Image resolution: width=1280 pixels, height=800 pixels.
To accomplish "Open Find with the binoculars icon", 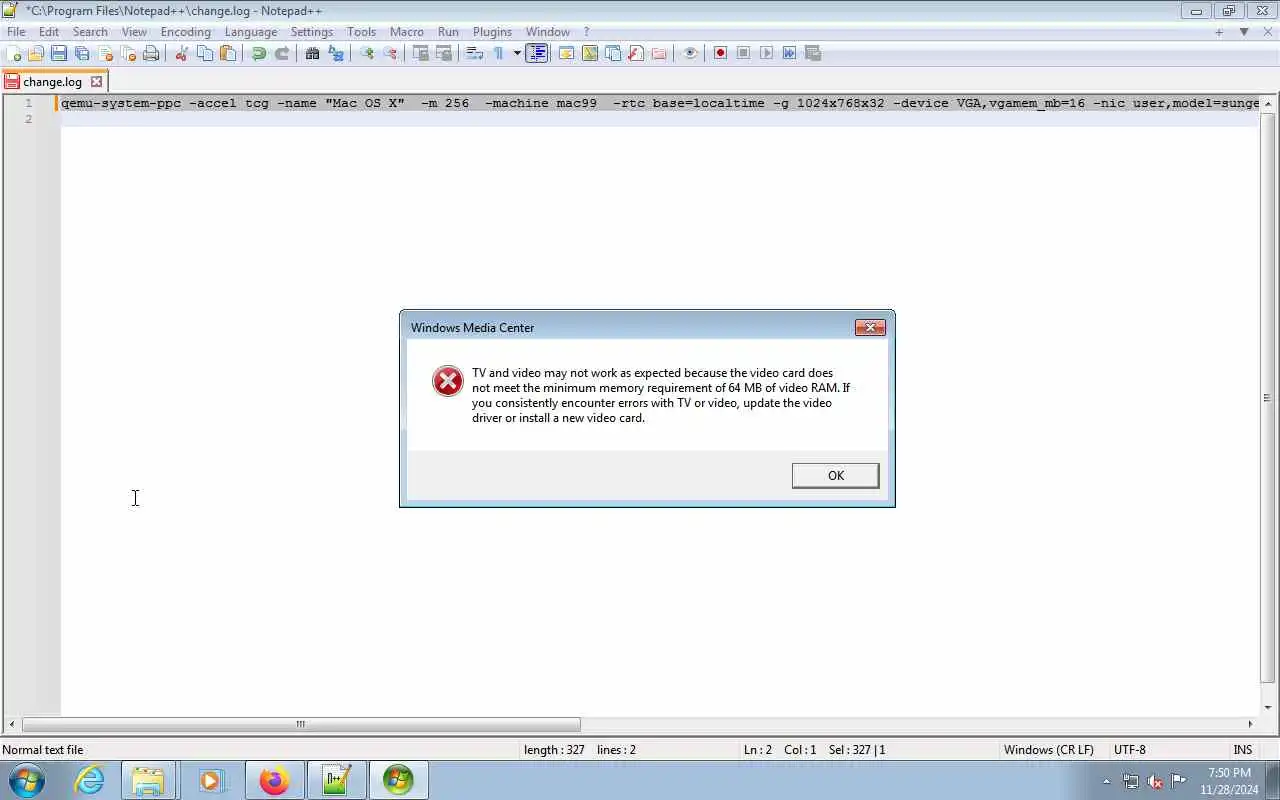I will (x=312, y=53).
